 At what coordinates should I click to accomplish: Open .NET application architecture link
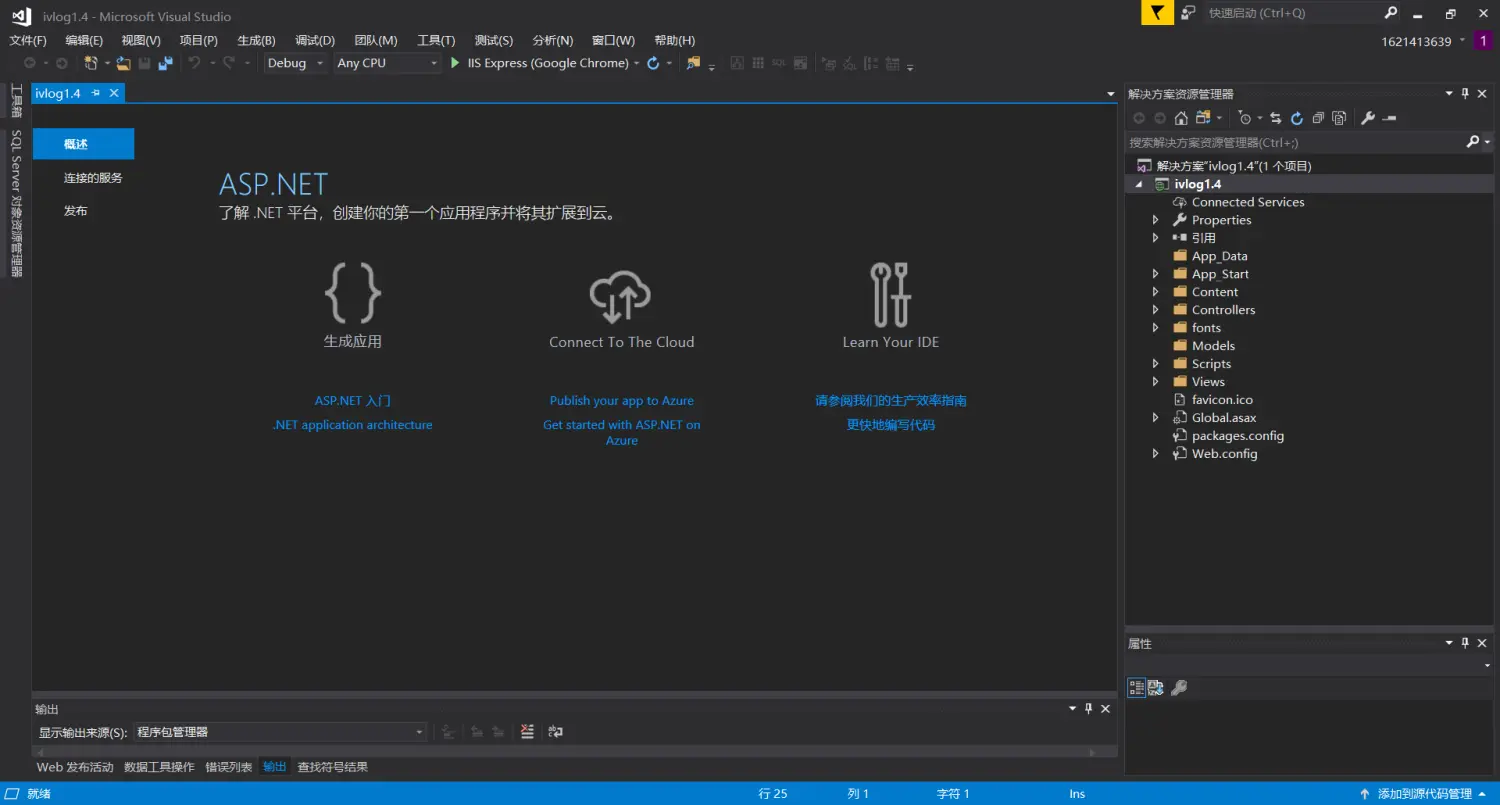pyautogui.click(x=352, y=425)
